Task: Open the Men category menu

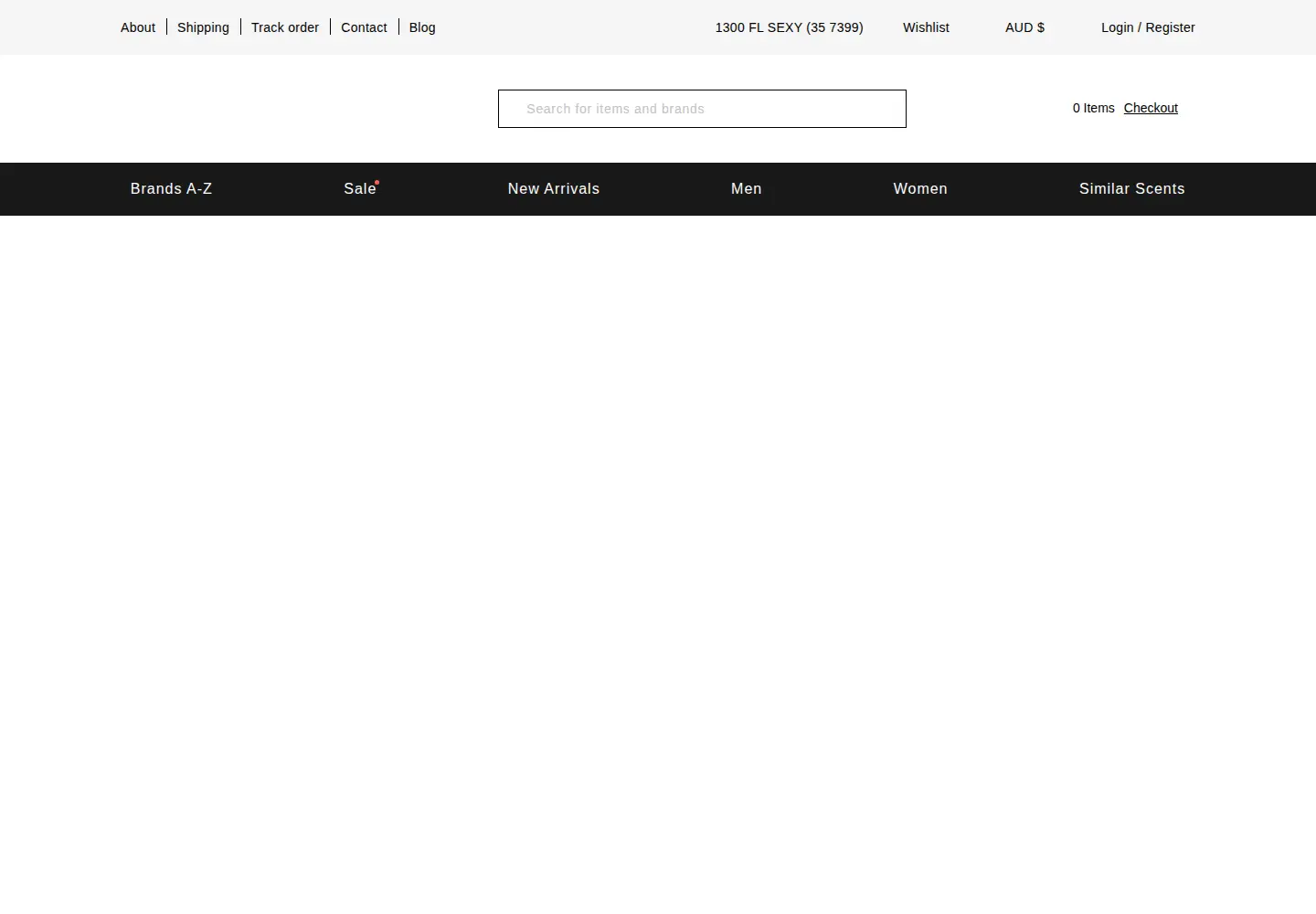Action: pyautogui.click(x=747, y=189)
